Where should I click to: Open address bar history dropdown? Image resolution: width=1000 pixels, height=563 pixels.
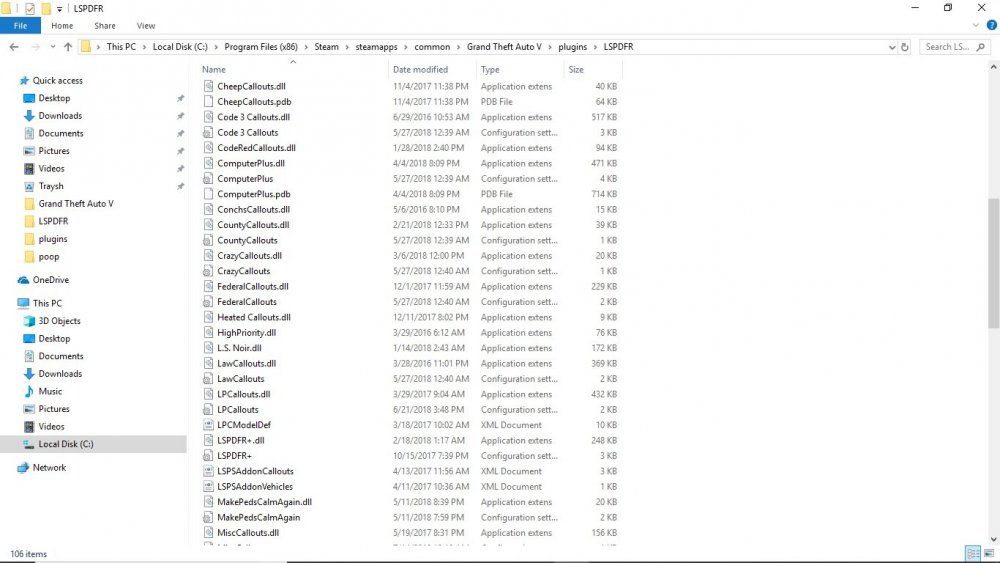click(x=892, y=47)
